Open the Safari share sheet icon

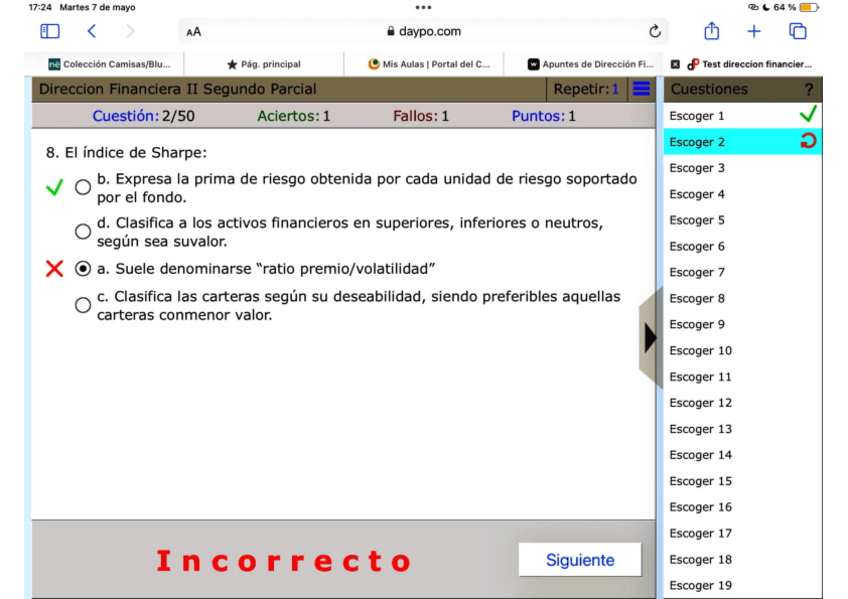[711, 31]
